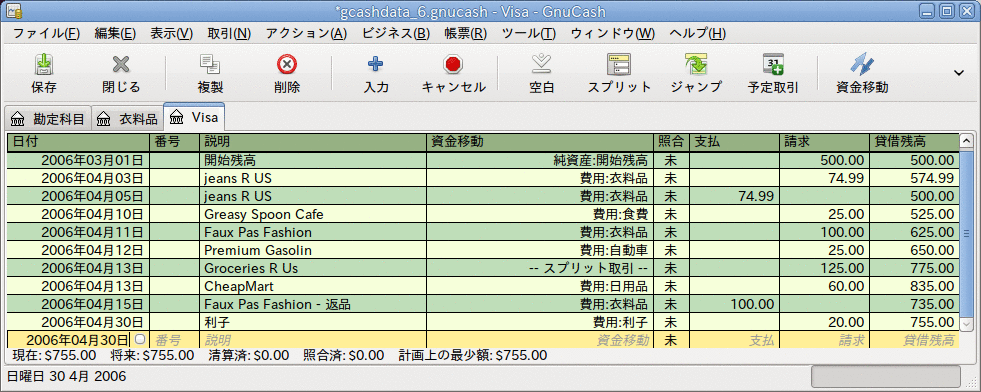Toggle reconcile flag on Groceries R Us row
The width and height of the screenshot is (981, 392).
tap(671, 268)
